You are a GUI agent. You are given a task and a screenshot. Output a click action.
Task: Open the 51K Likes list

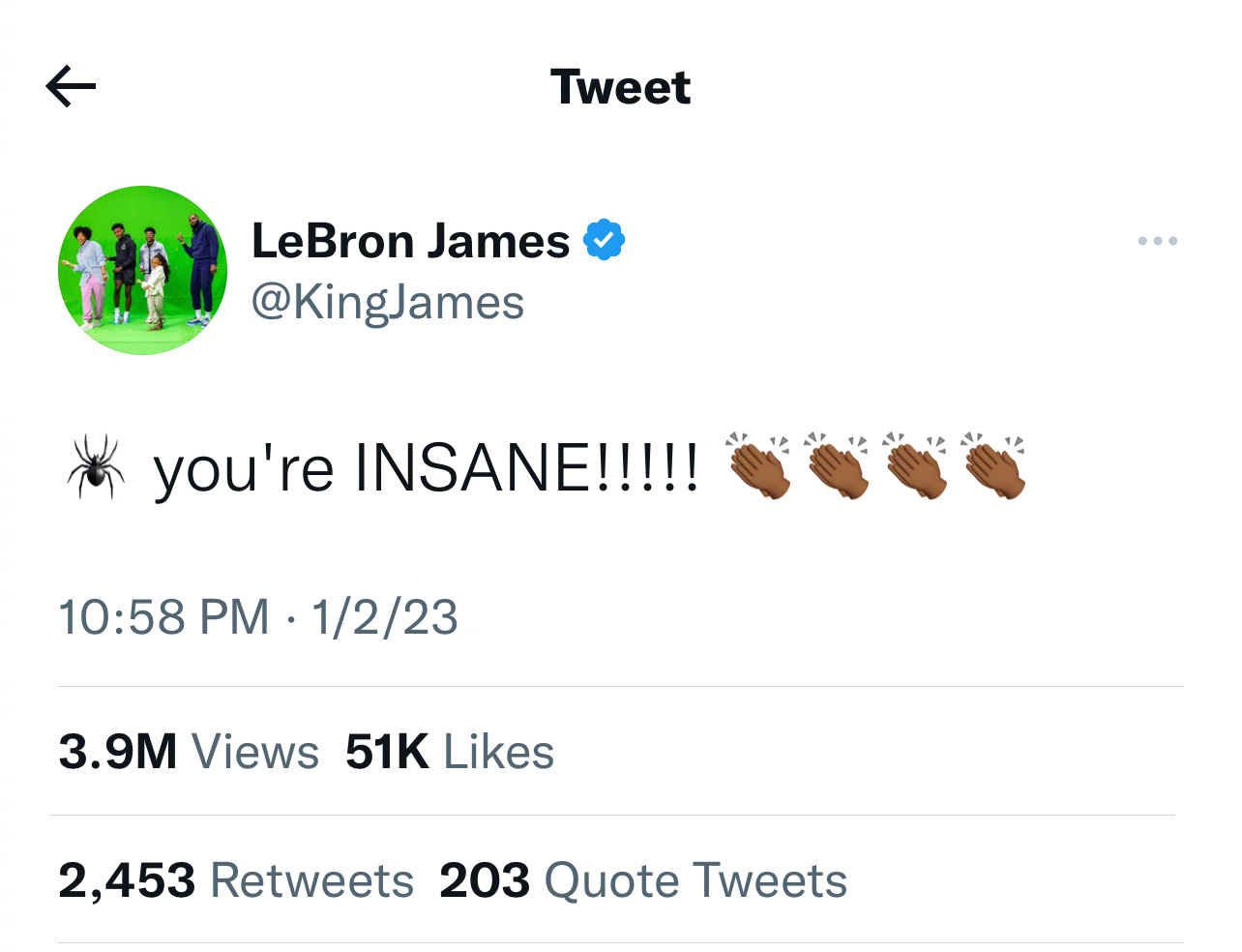pos(450,752)
